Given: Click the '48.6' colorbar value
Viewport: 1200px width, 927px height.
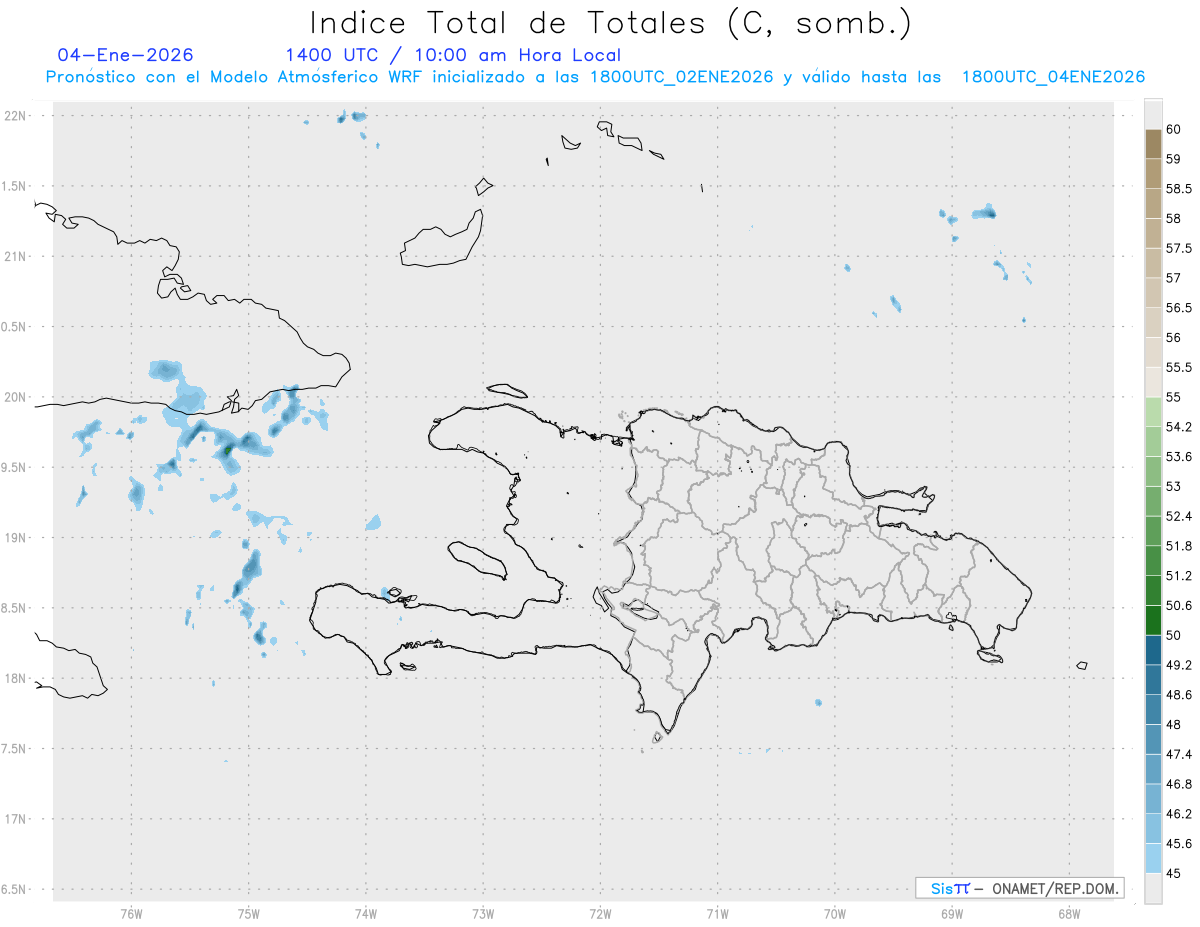Looking at the screenshot, I should point(1178,695).
